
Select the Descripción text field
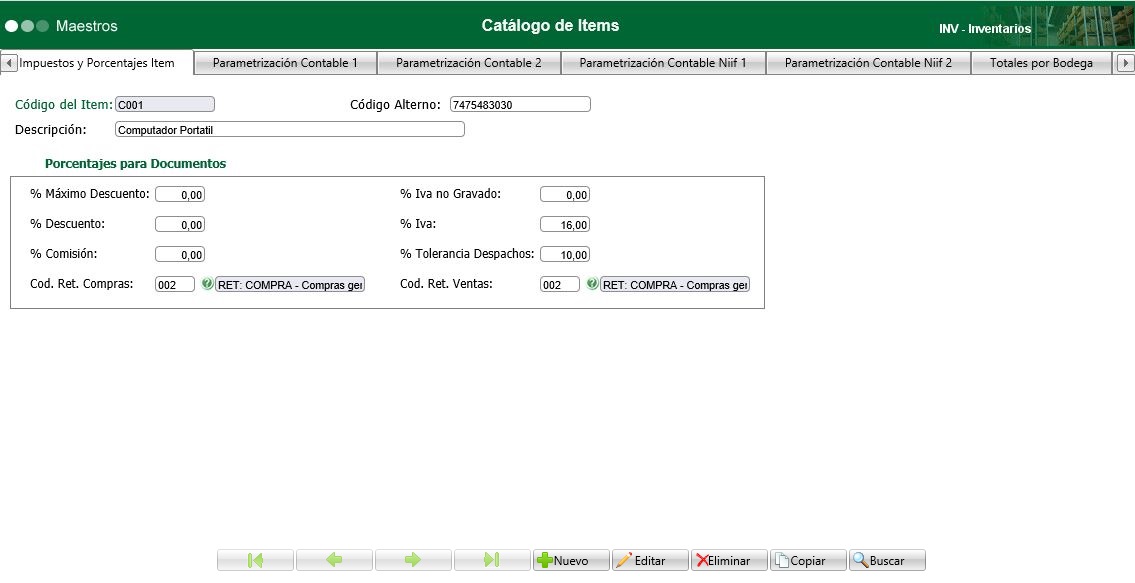pyautogui.click(x=290, y=129)
